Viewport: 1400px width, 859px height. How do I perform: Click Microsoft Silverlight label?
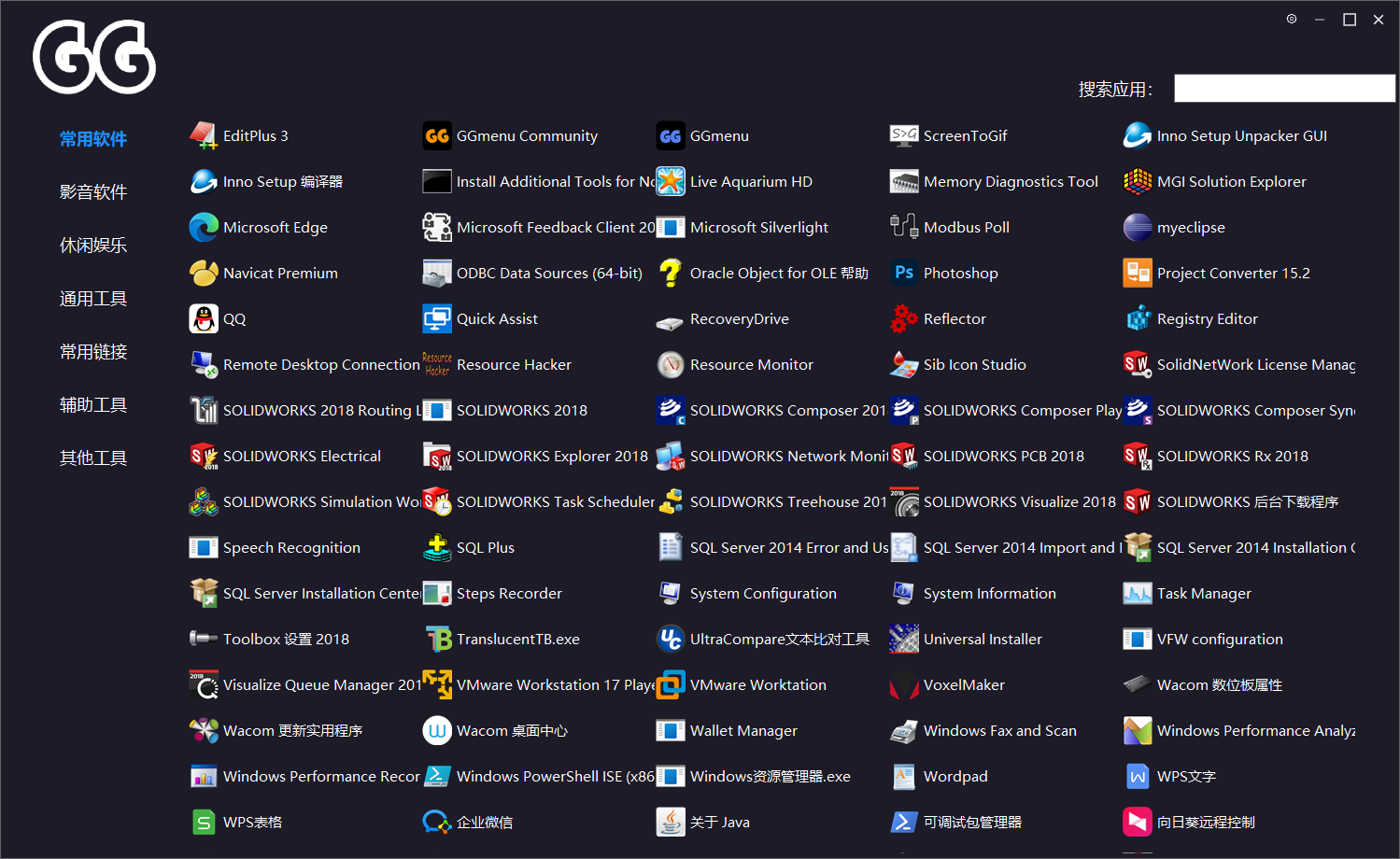pyautogui.click(x=758, y=228)
